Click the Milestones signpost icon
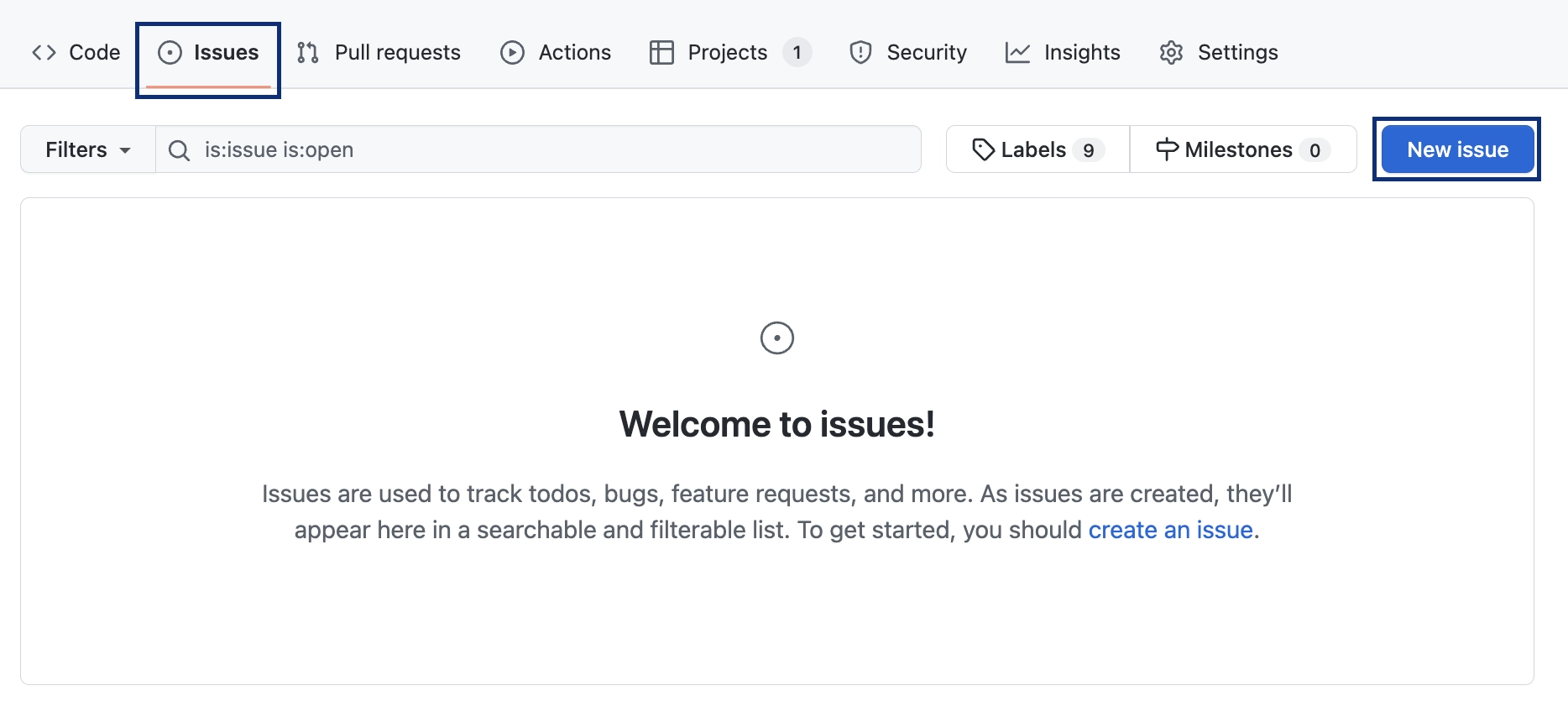The image size is (1568, 712). tap(1167, 149)
